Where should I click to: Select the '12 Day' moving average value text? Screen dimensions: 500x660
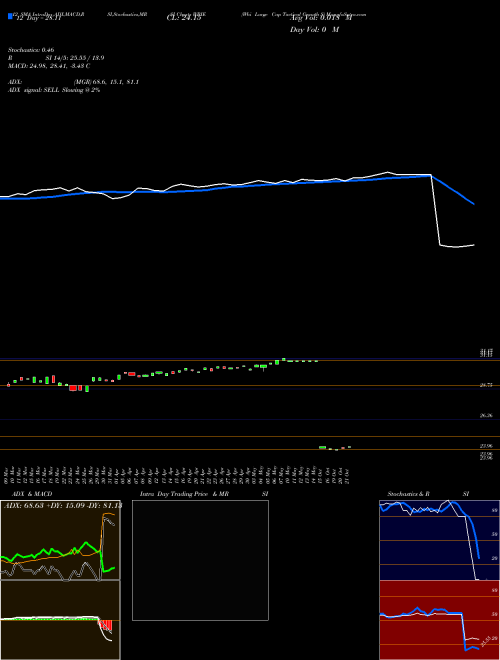(39, 18)
